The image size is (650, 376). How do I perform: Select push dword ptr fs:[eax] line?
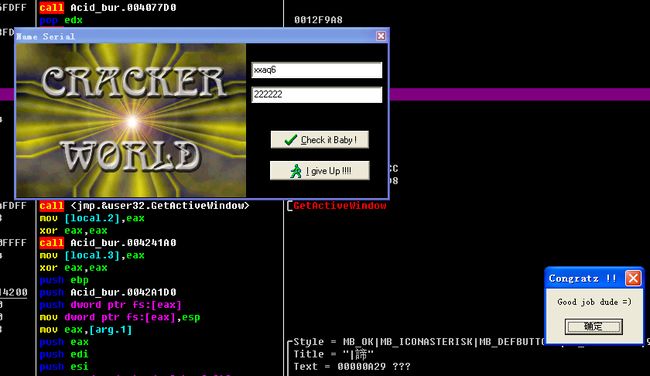click(110, 305)
